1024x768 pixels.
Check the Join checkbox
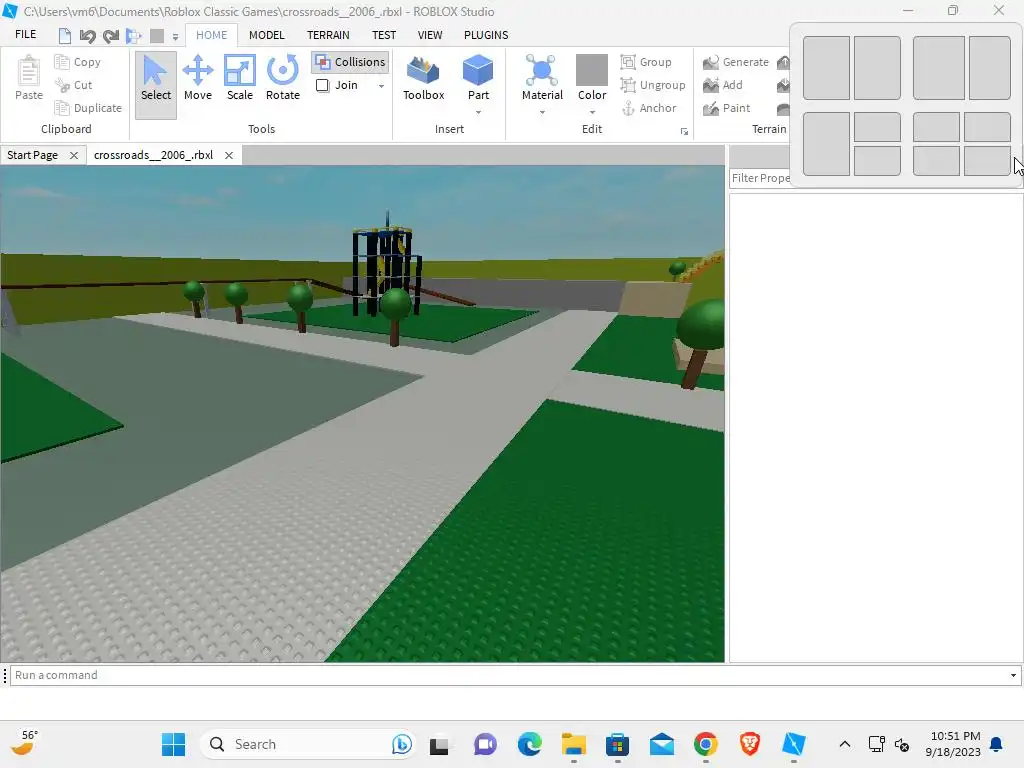[x=323, y=86]
